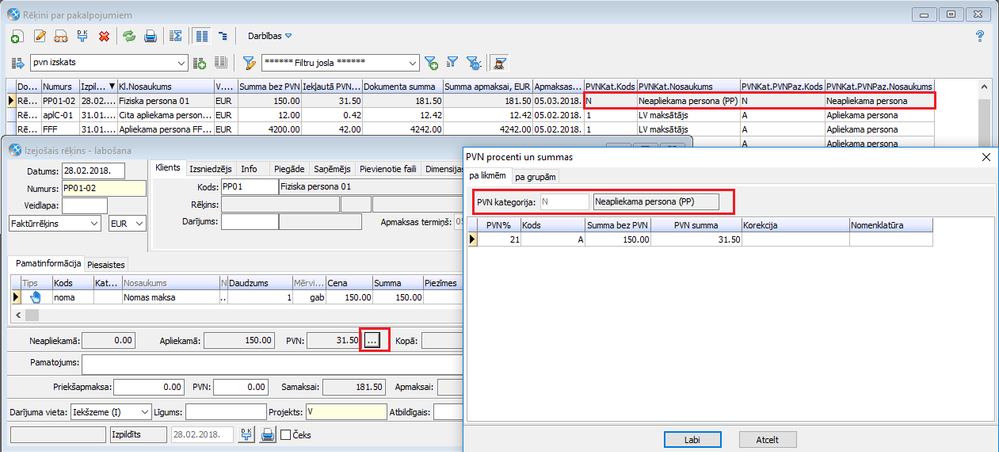
Task: Toggle the filter bar person icon
Action: coord(501,62)
